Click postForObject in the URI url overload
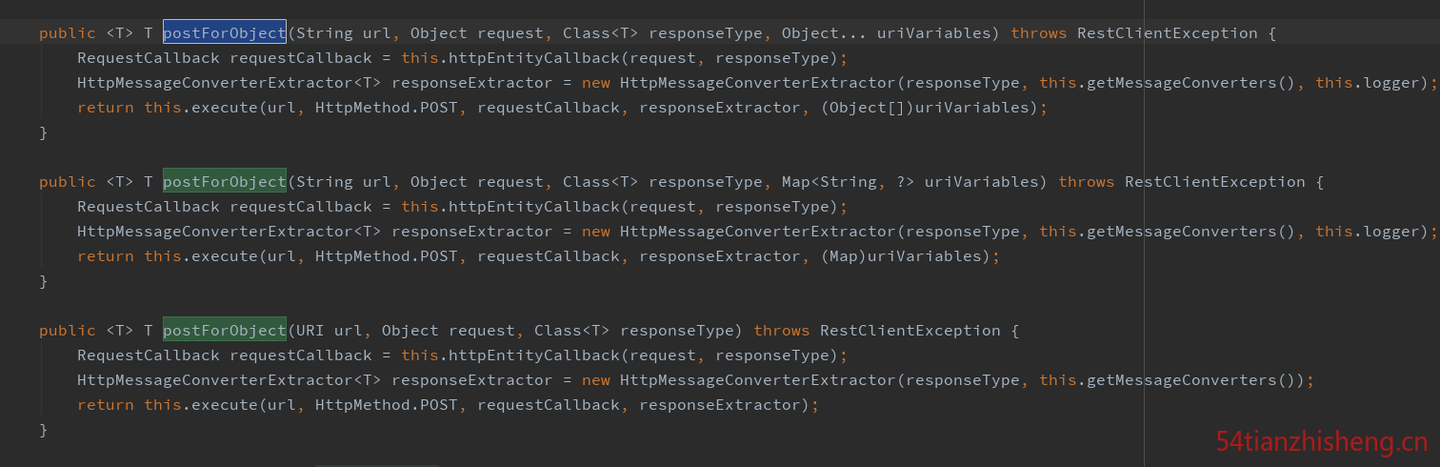1440x467 pixels. click(225, 331)
